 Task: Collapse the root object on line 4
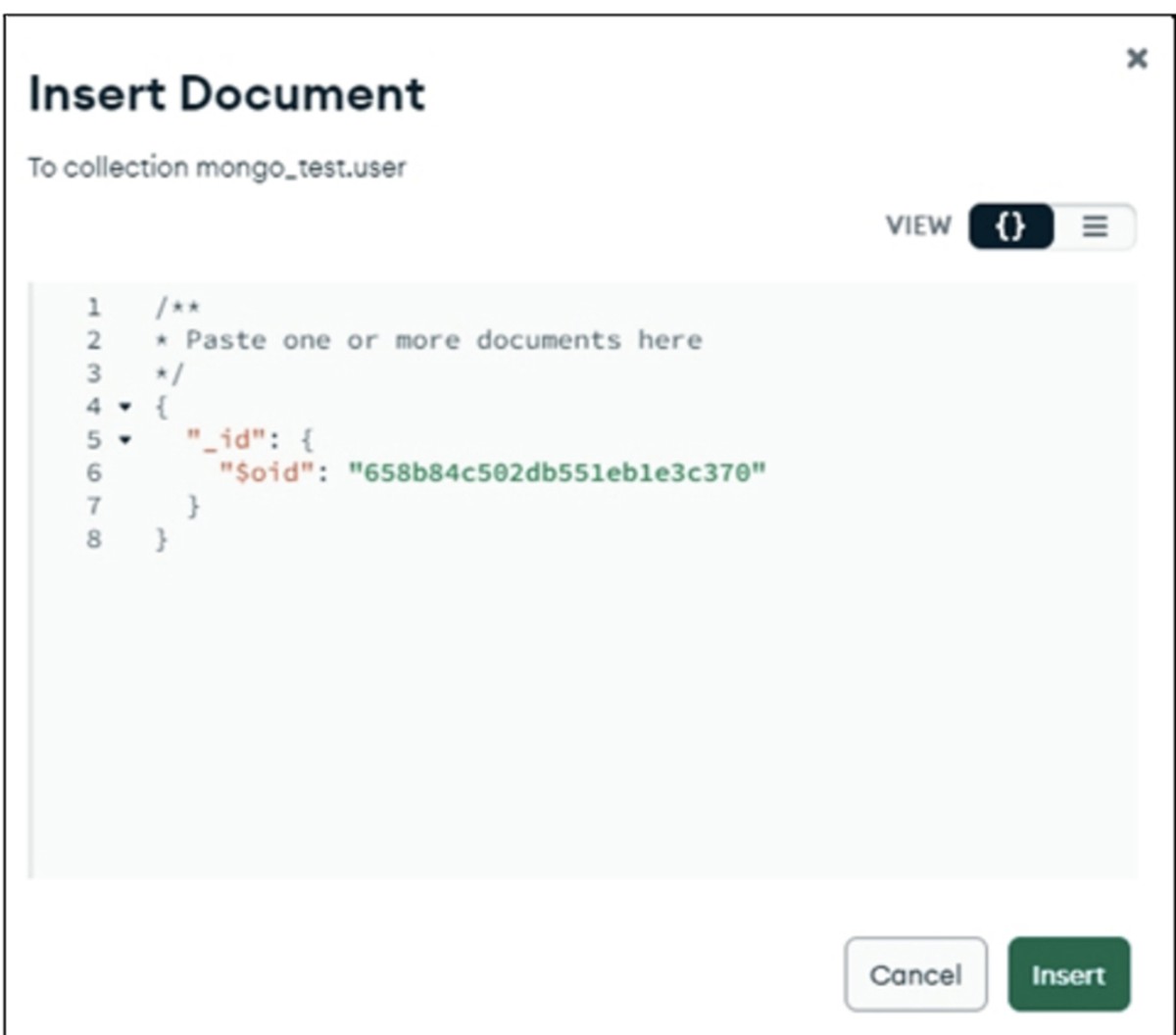point(124,407)
